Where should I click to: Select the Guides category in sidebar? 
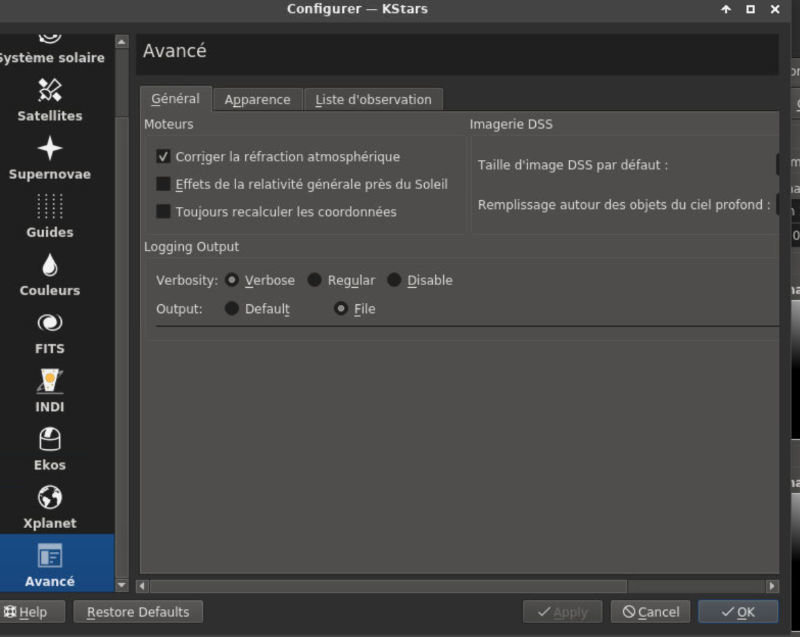coord(49,217)
